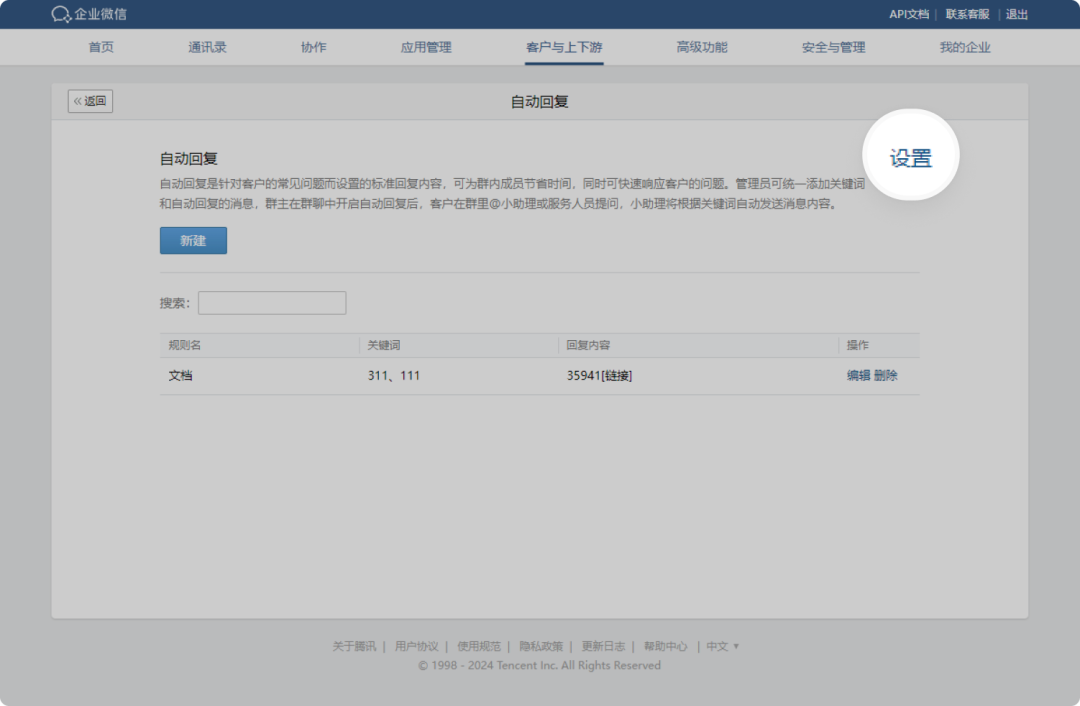Screen dimensions: 1080x706
Task: Focus the 搜索 input field
Action: [x=272, y=303]
